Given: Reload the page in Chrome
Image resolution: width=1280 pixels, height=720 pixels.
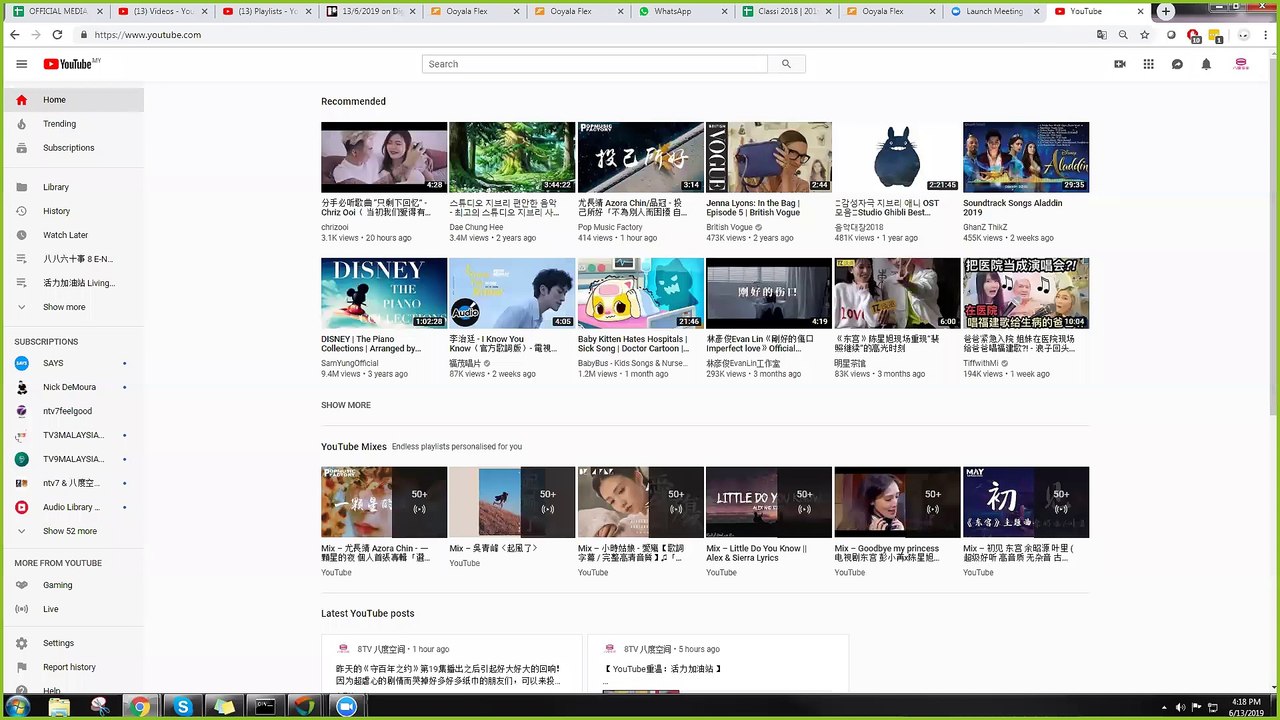Looking at the screenshot, I should point(57,34).
